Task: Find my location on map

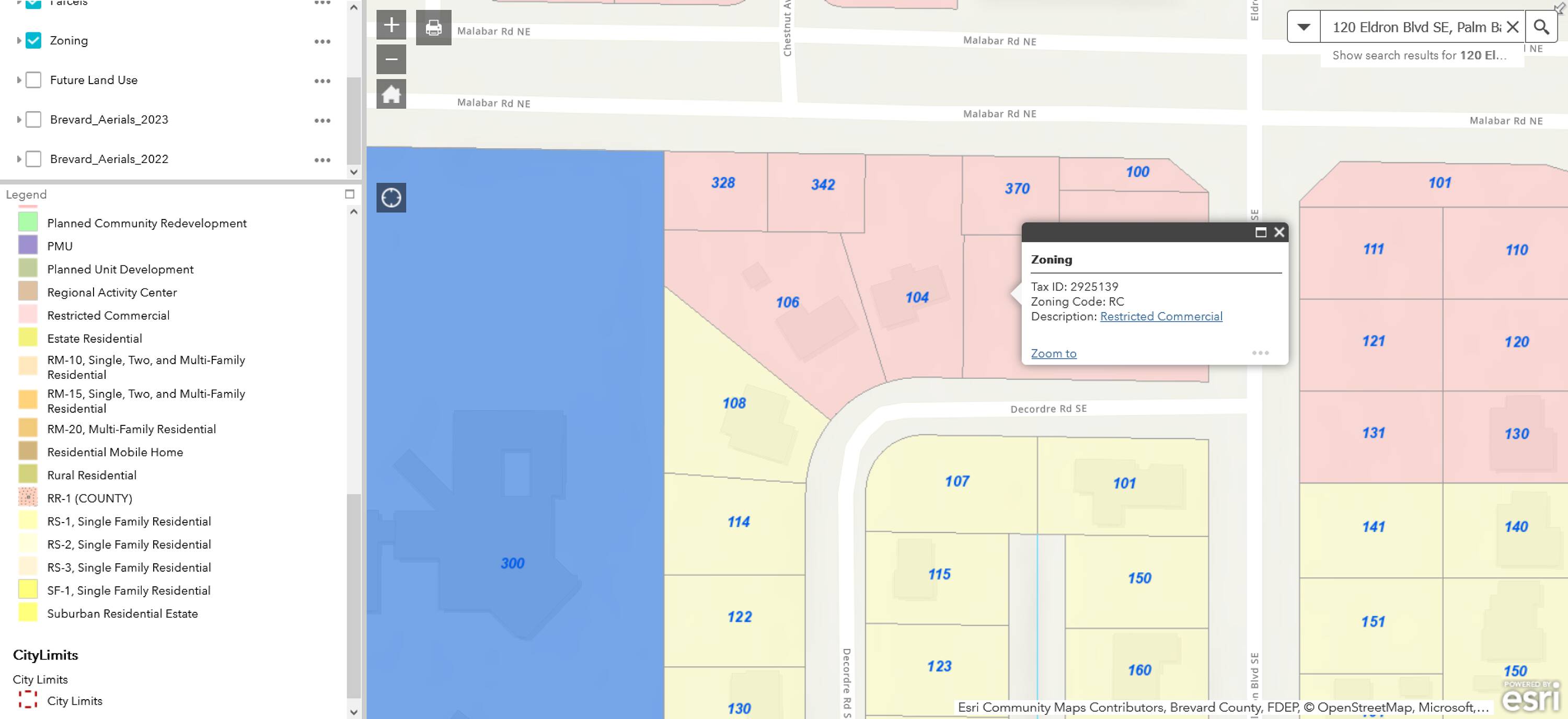Action: point(391,198)
